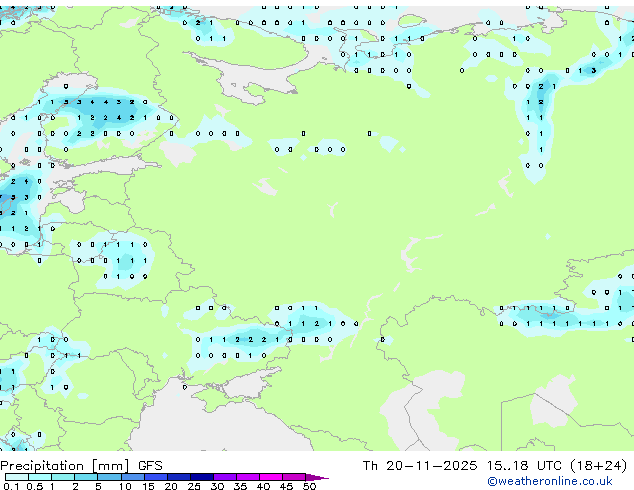Click the 'GFS' model label
The width and height of the screenshot is (634, 490).
pos(150,466)
